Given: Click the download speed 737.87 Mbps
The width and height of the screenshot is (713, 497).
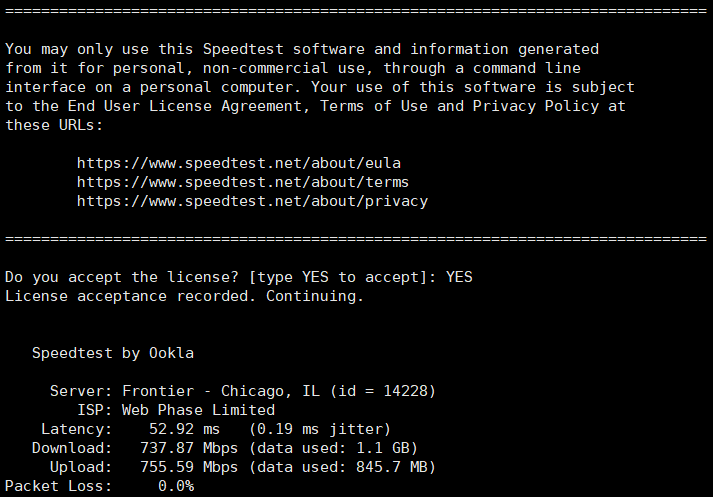Looking at the screenshot, I should [x=189, y=448].
